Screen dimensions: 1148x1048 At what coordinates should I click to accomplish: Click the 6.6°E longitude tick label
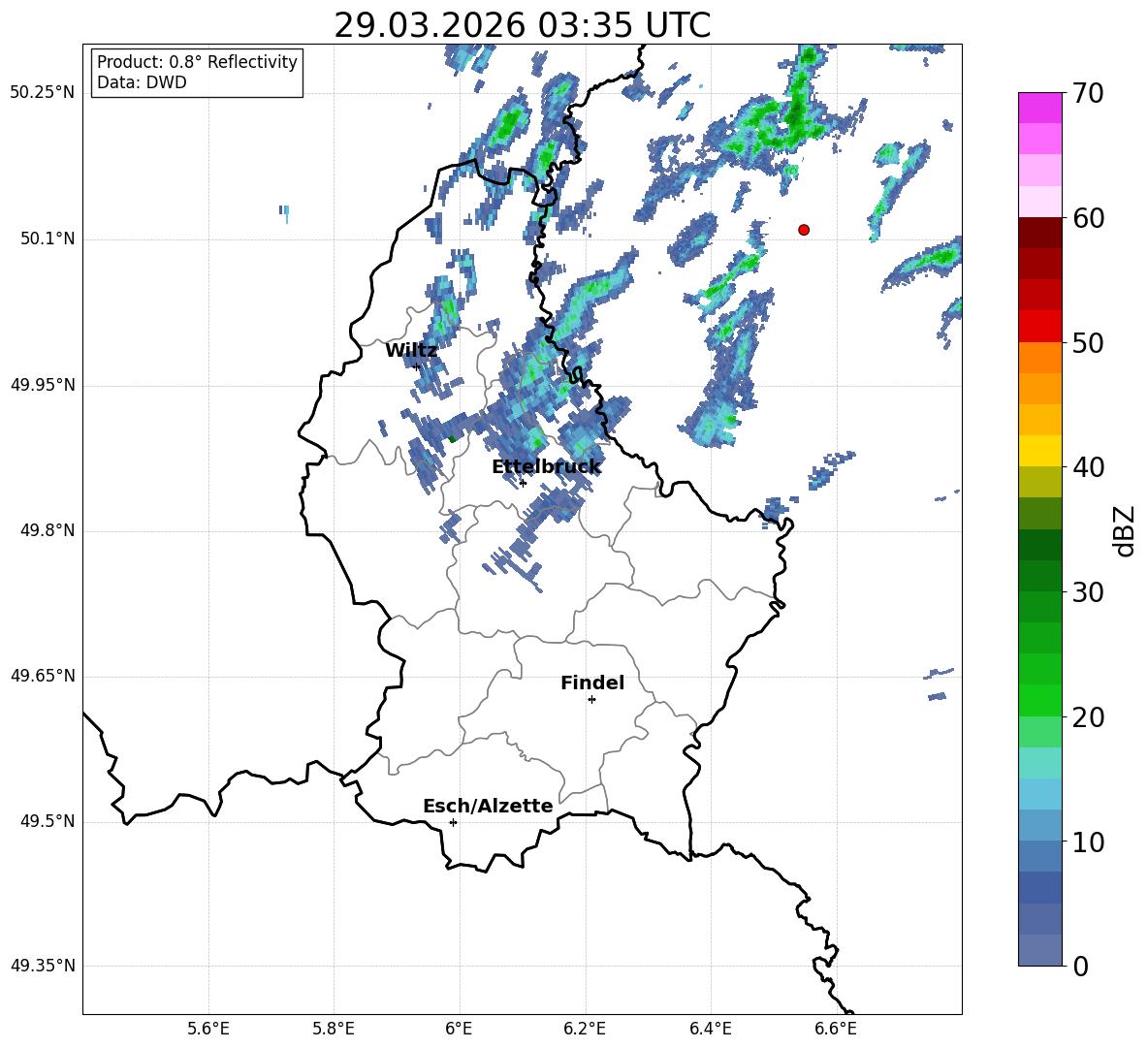click(836, 1029)
